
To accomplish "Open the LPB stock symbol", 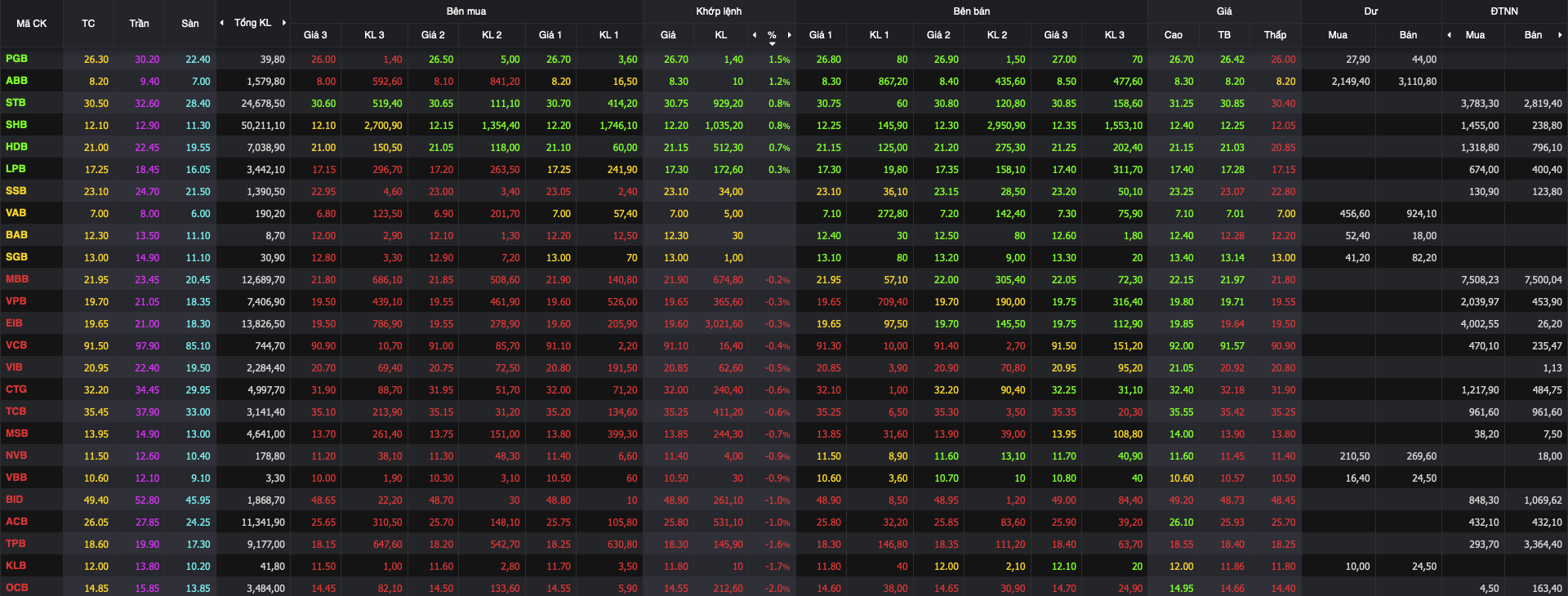I will [x=16, y=169].
